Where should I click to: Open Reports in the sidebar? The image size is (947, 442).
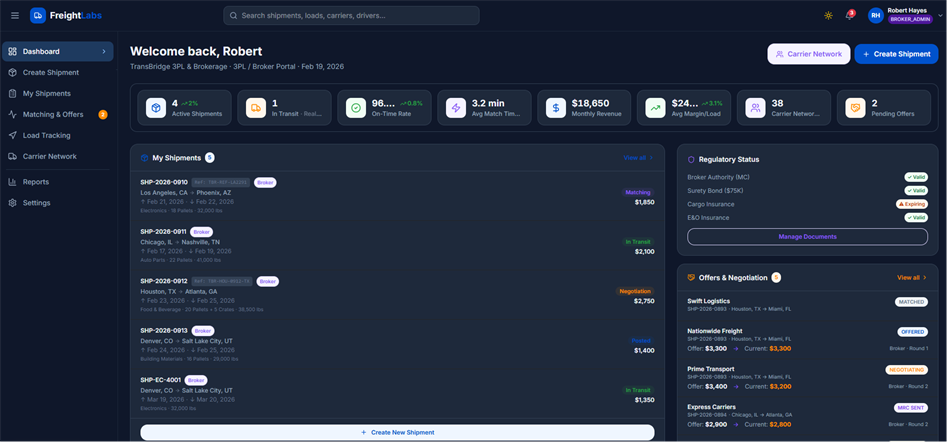pyautogui.click(x=57, y=182)
